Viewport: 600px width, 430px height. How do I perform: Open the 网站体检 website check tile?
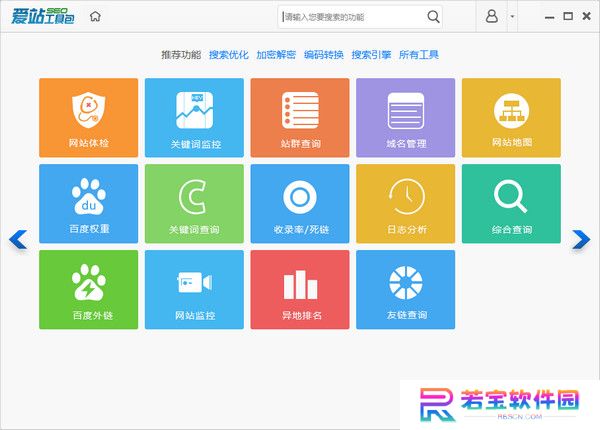88,118
